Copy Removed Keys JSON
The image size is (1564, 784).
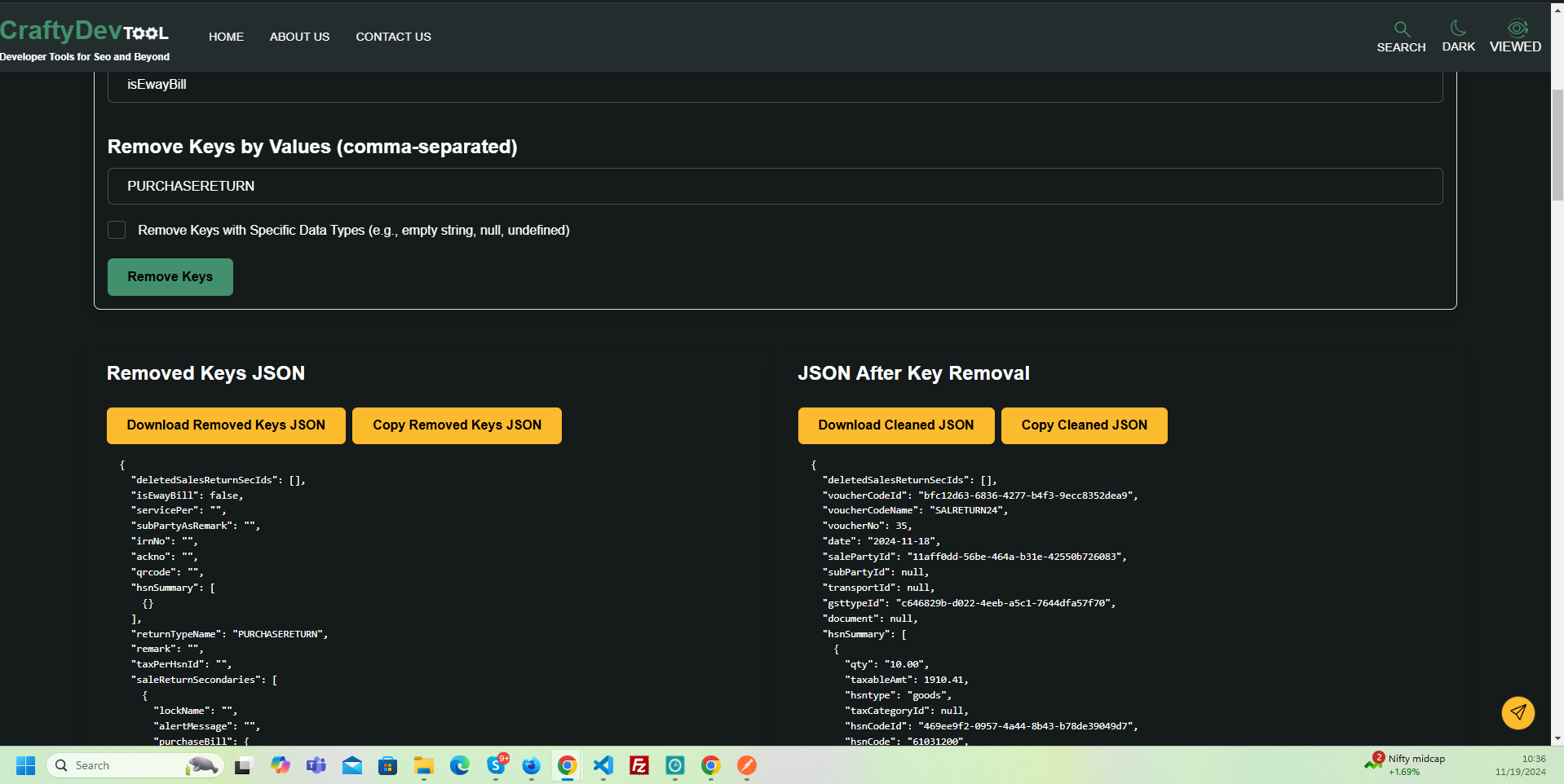[457, 425]
